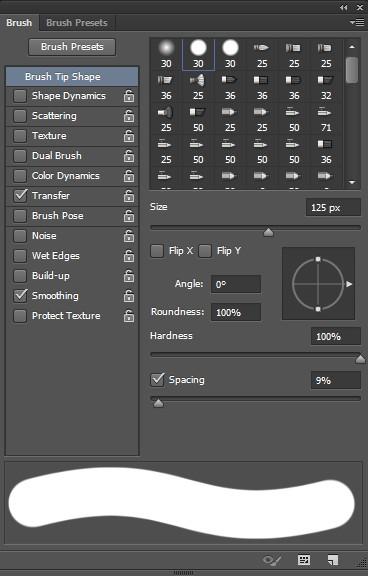Toggle the live brush tip preview icon
Viewport: 368px width, 576px height.
272,560
